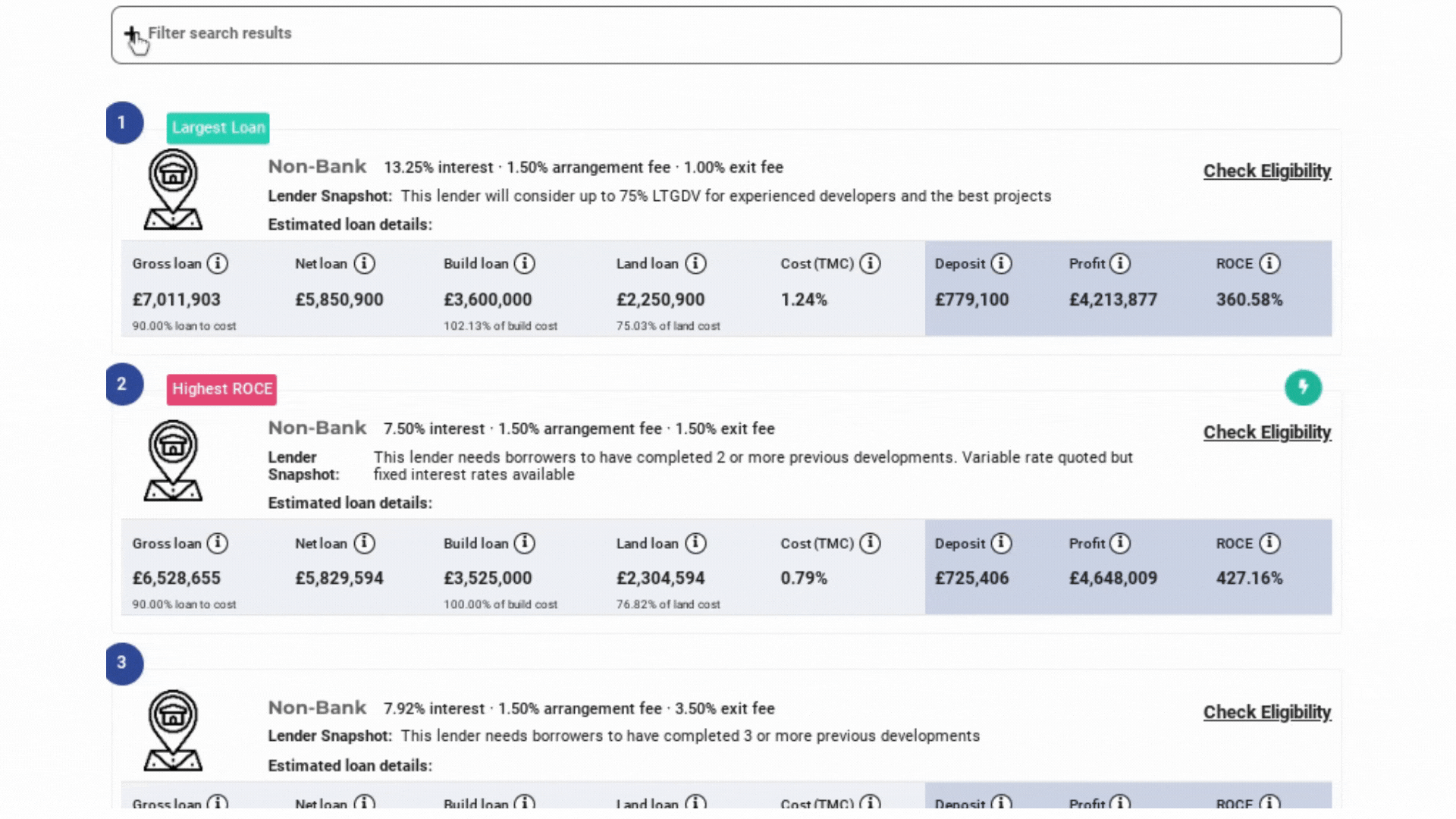This screenshot has width=1456, height=819.
Task: Click the Deposit info icon in result 2
Action: [1001, 543]
